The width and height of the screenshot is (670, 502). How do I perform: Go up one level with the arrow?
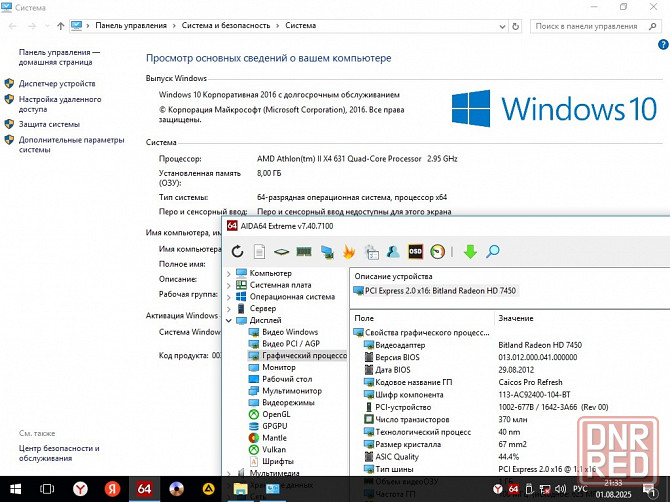[61, 26]
